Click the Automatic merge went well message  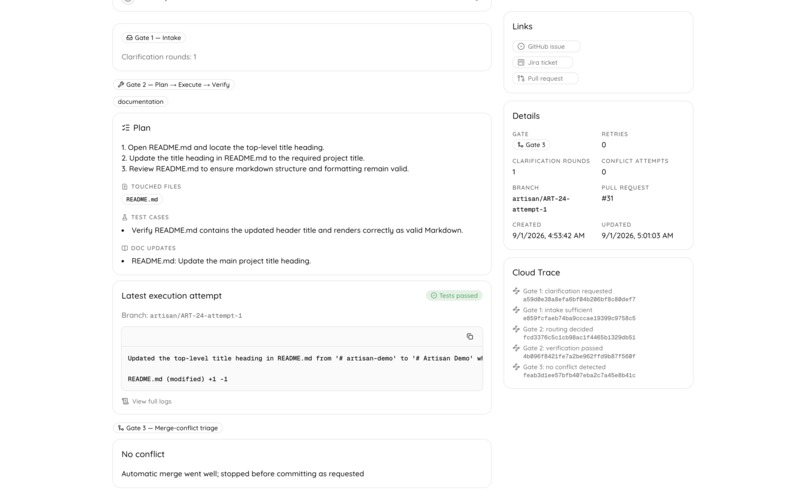pos(243,474)
